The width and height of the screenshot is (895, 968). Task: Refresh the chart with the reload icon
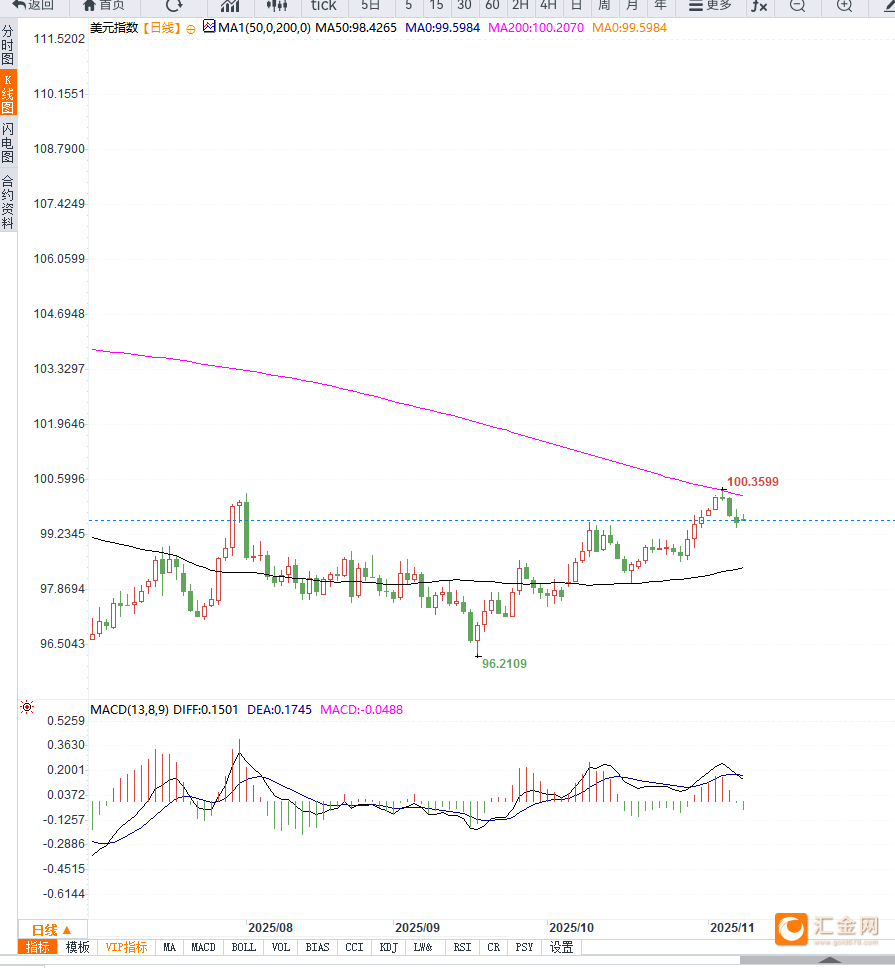(x=174, y=6)
